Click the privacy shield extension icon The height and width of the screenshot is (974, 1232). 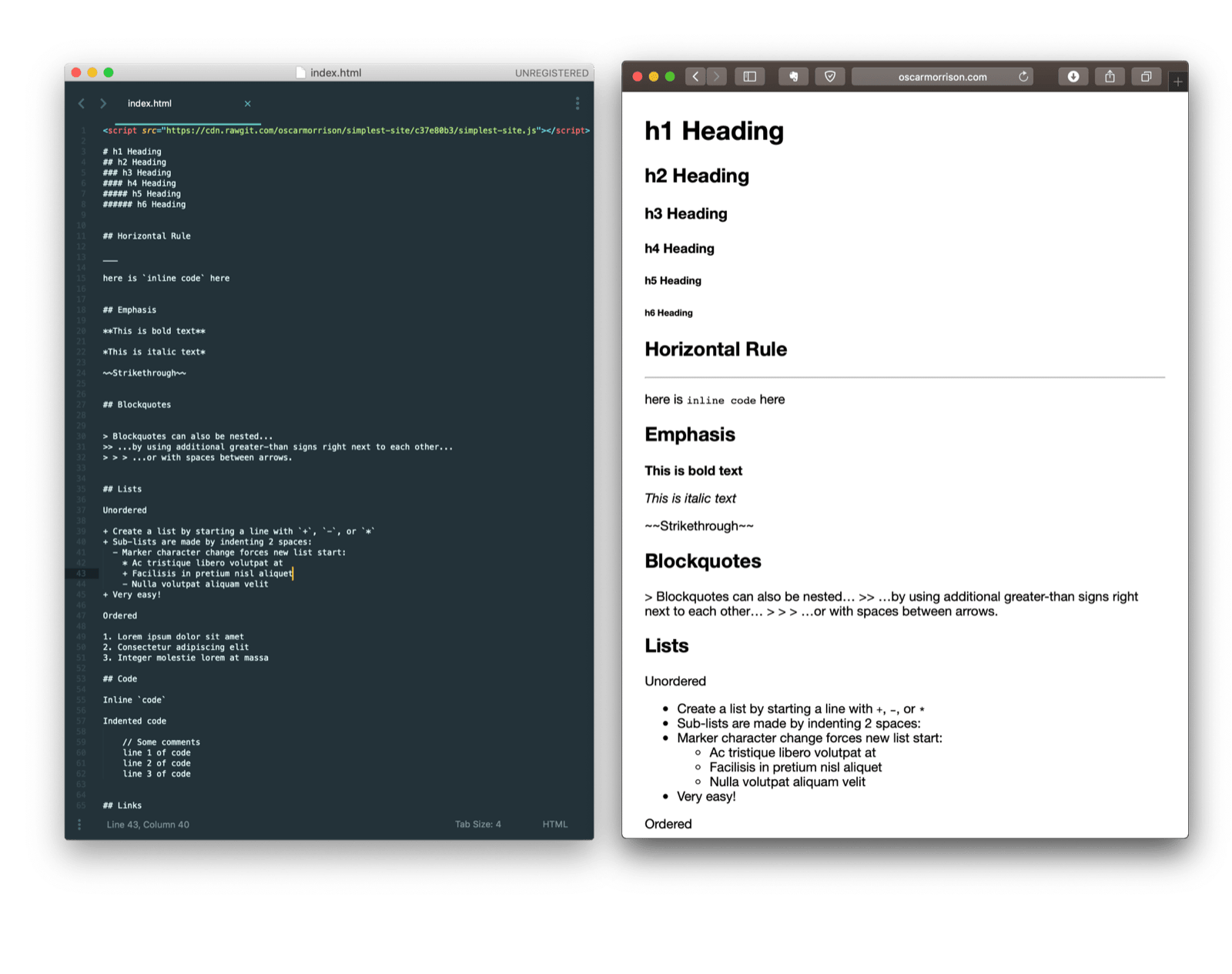click(830, 76)
